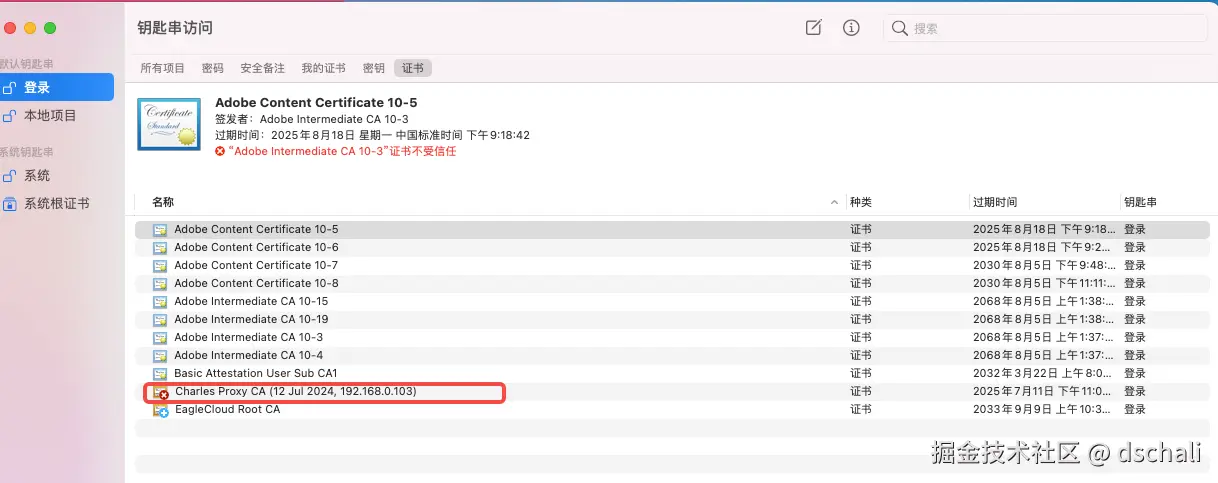
Task: Click the certificate icon for Adobe Intermediate CA 10-19
Action: point(160,320)
